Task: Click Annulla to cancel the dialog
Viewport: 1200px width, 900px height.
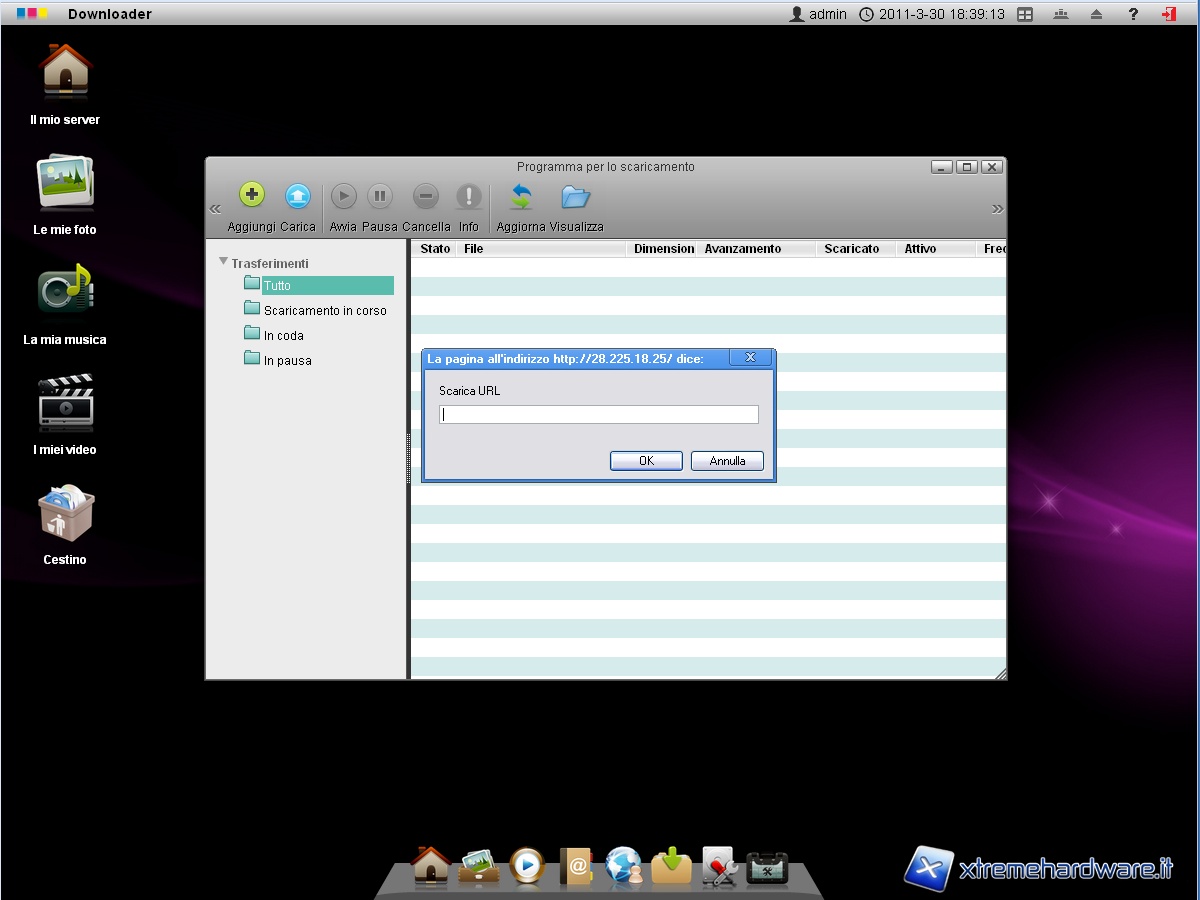Action: (727, 461)
